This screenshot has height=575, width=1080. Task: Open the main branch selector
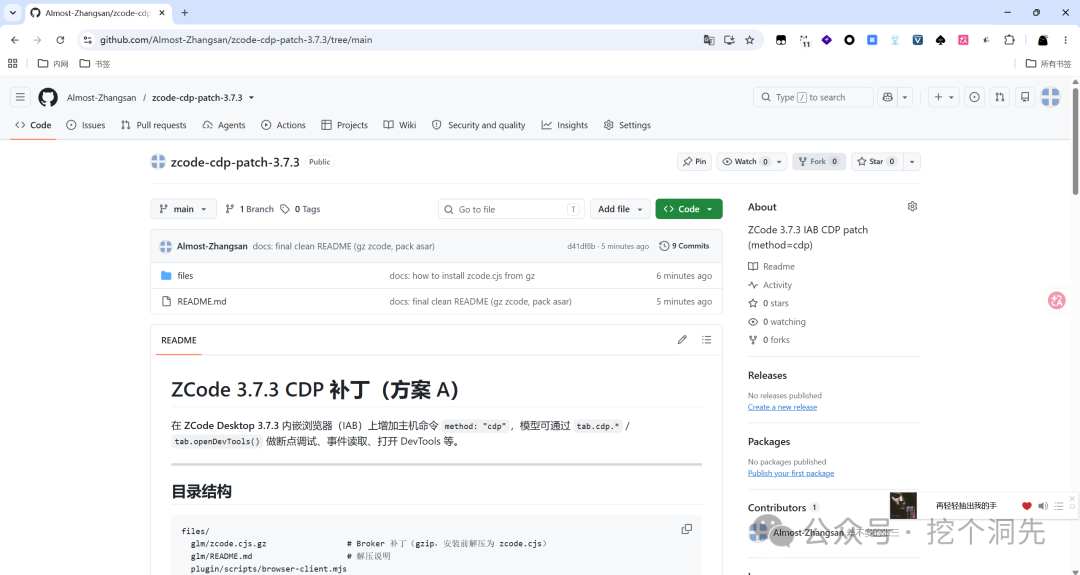tap(183, 209)
